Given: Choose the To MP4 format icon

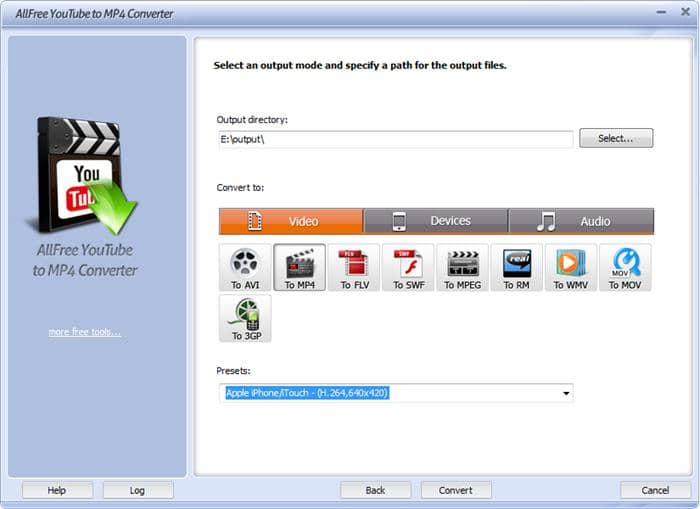Looking at the screenshot, I should [x=299, y=267].
